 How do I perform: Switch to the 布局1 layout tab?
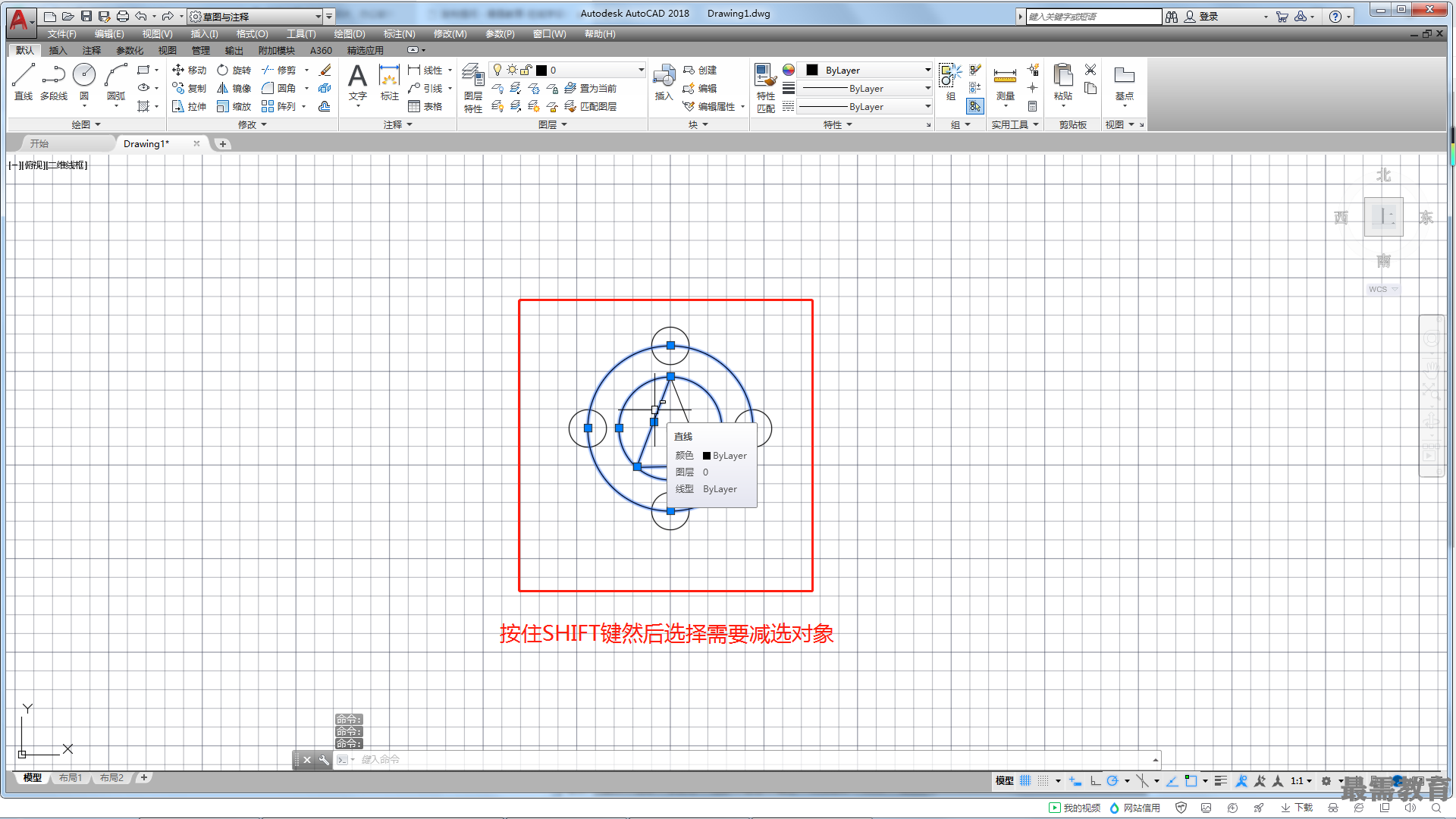click(x=71, y=777)
